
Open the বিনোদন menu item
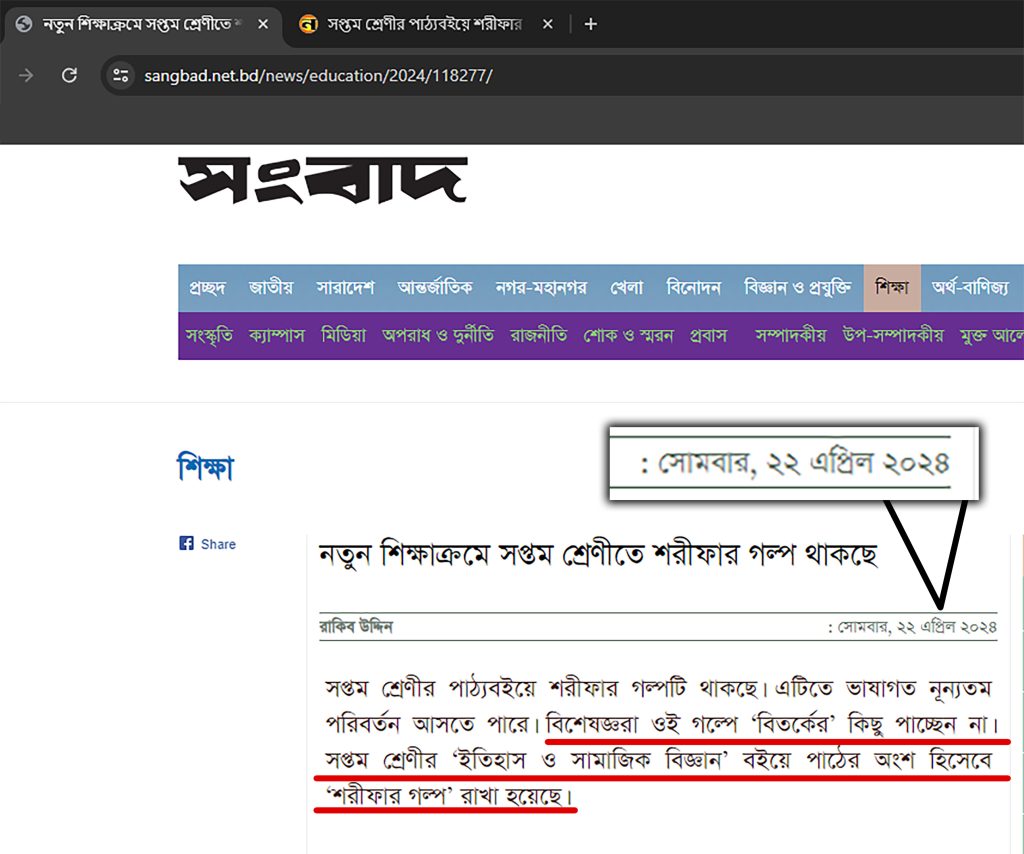694,287
